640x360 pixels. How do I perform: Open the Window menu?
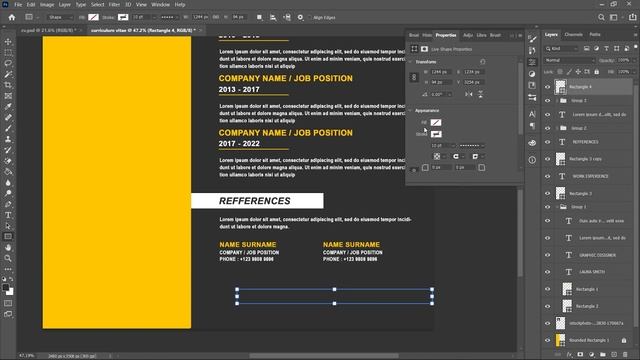(160, 4)
